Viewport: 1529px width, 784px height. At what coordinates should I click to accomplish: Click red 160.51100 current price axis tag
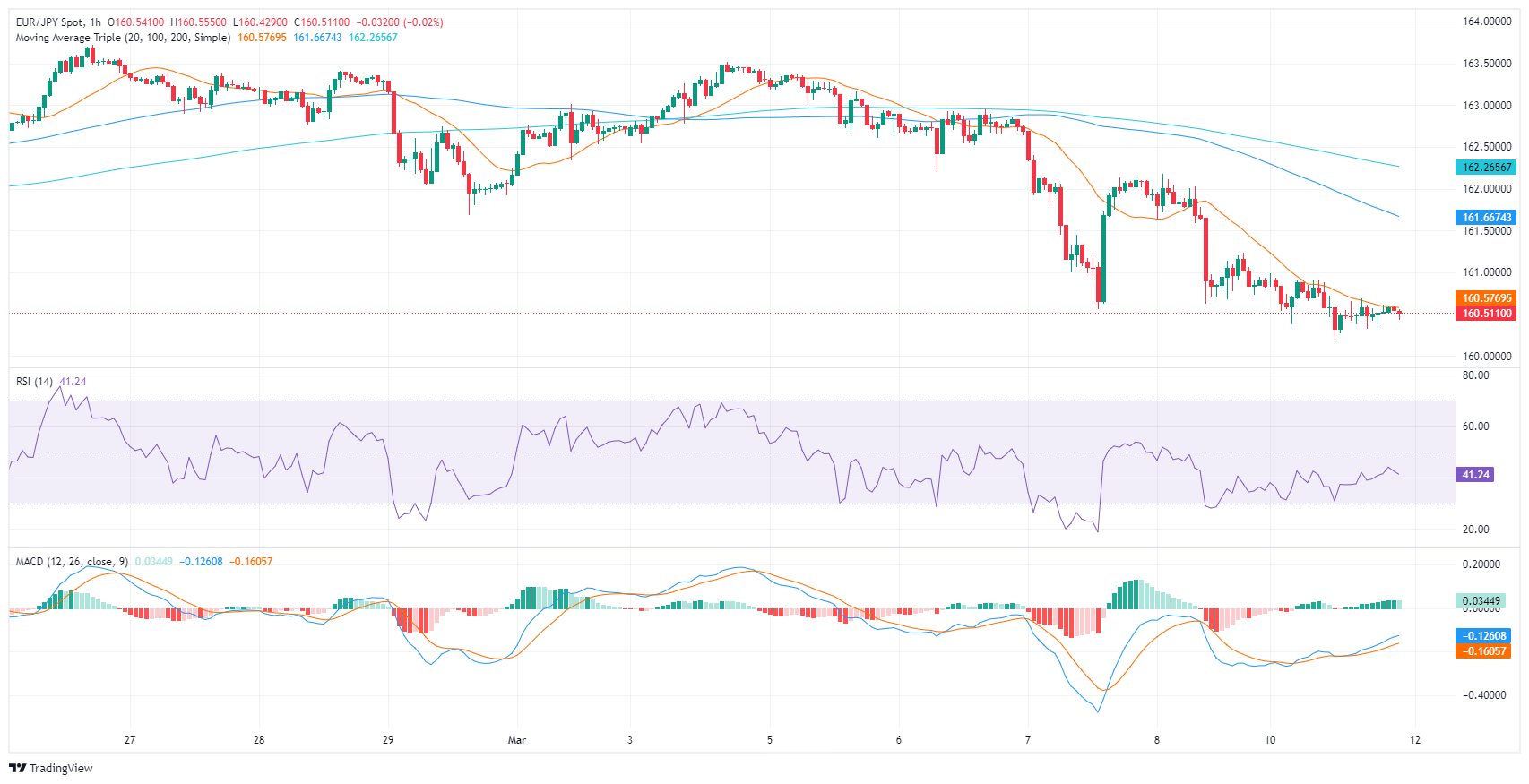pyautogui.click(x=1486, y=314)
